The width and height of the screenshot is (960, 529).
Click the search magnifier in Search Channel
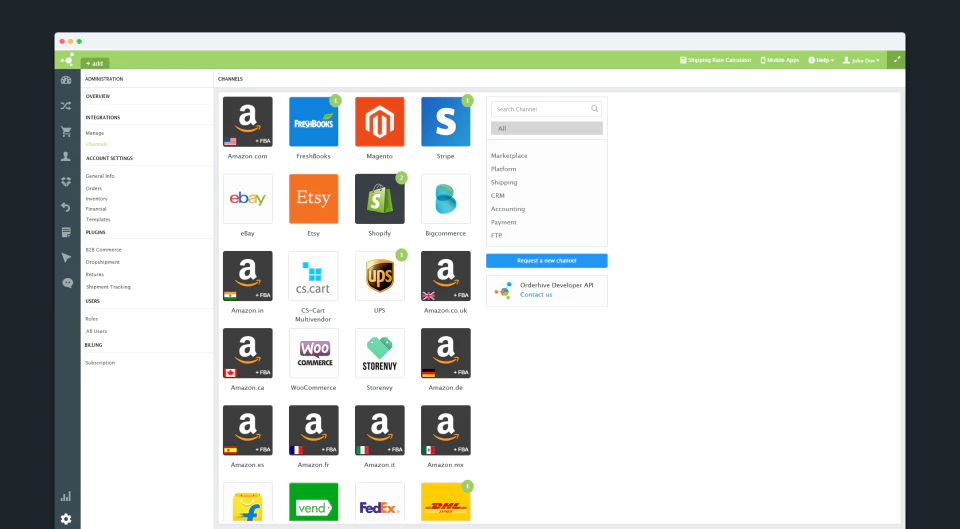pos(594,109)
